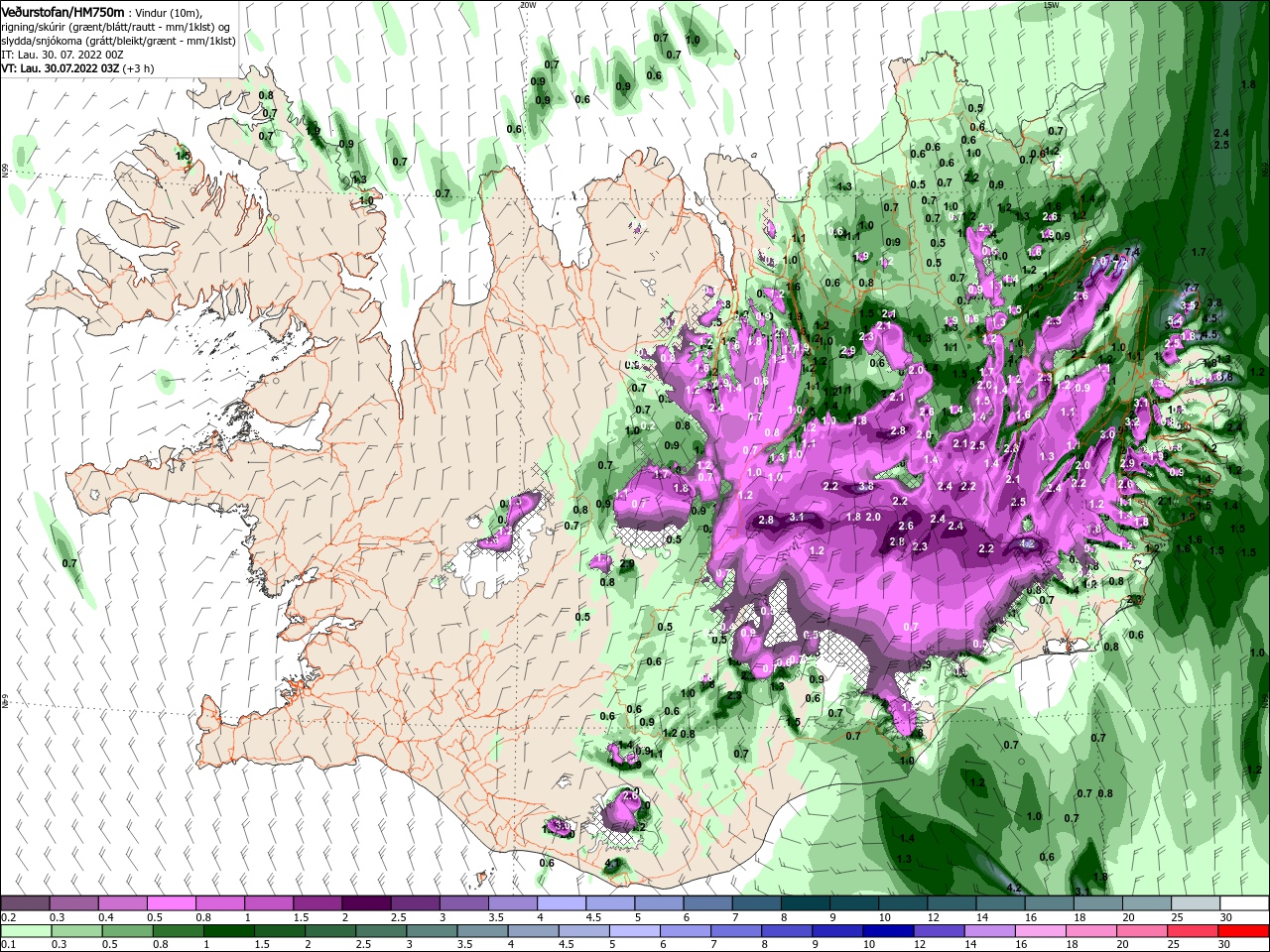Click the '15W' longitude label at top
Screen dimensions: 1270x952
[1052, 5]
